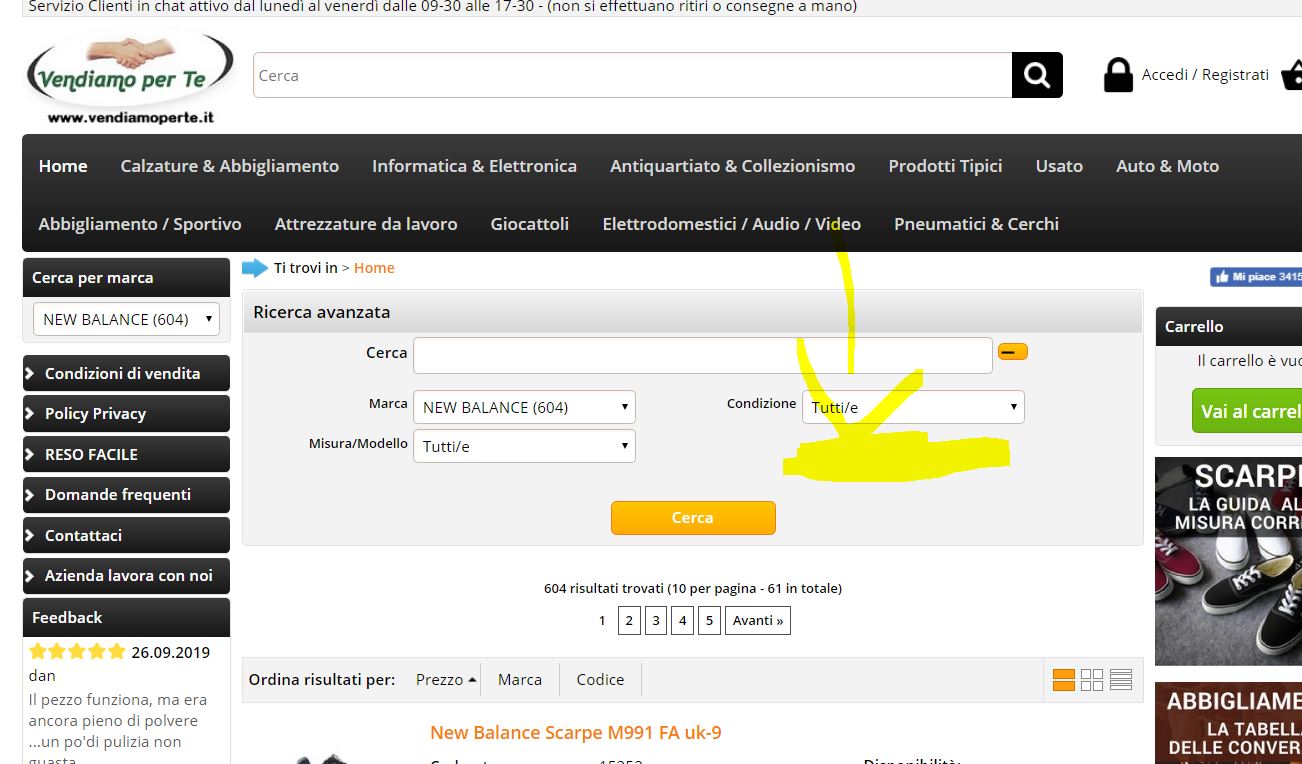Click Home breadcrumb link

click(374, 268)
